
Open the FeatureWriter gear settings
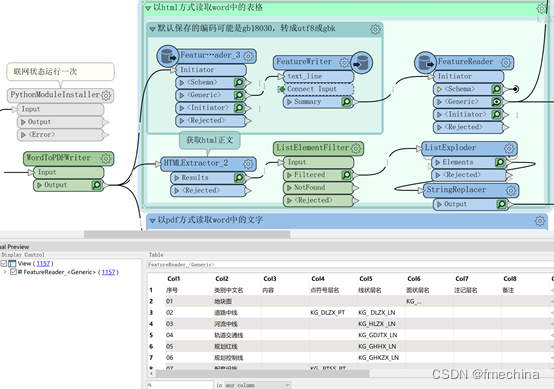pos(344,63)
